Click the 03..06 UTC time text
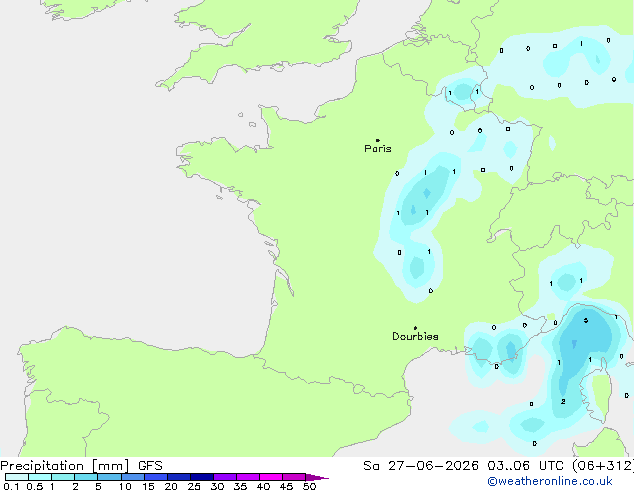Screen dimensions: 634x490 (x=525, y=466)
